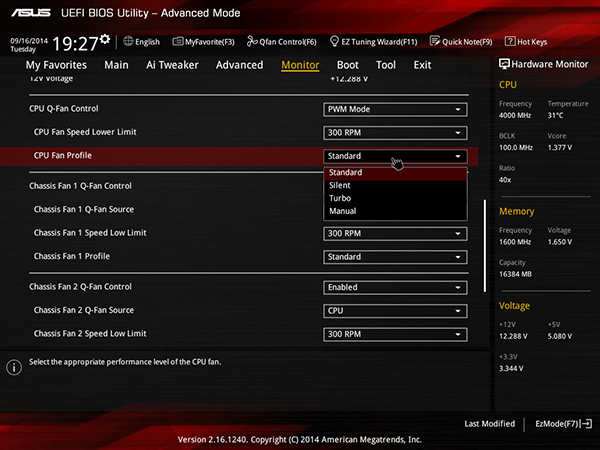The height and width of the screenshot is (450, 600).
Task: Click the Hot Keys label
Action: point(532,42)
